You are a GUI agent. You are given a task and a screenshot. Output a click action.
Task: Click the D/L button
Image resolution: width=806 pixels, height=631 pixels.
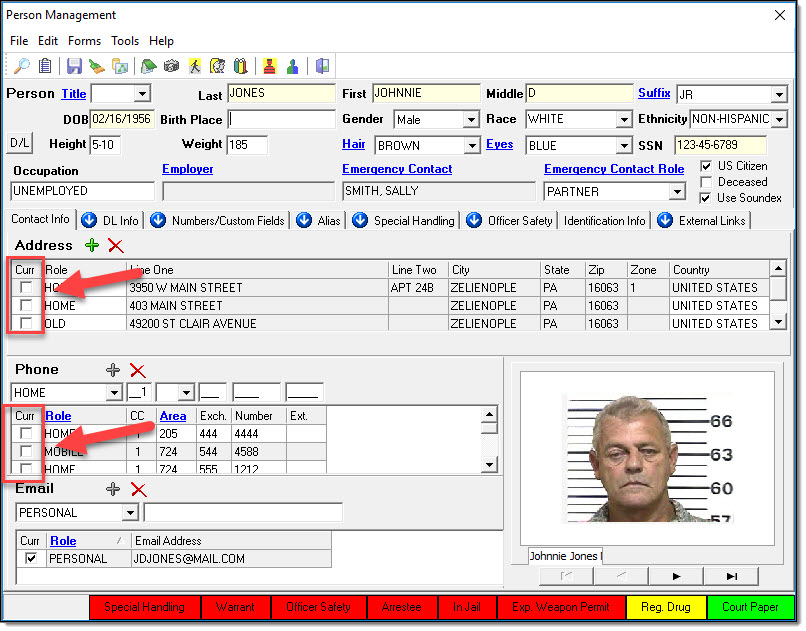coord(19,144)
